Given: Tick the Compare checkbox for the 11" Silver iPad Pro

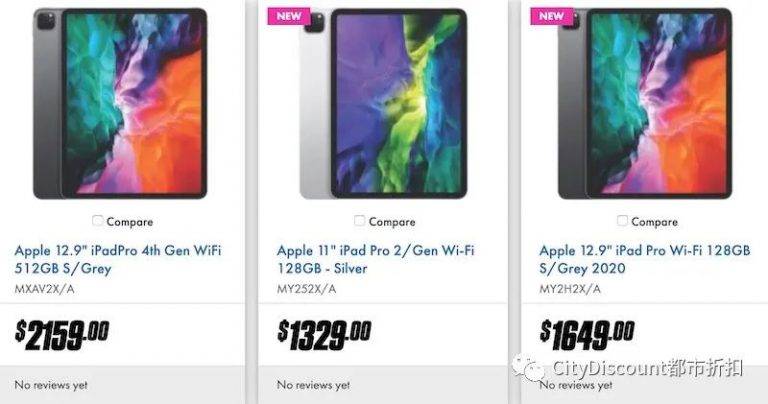Looking at the screenshot, I should 360,221.
